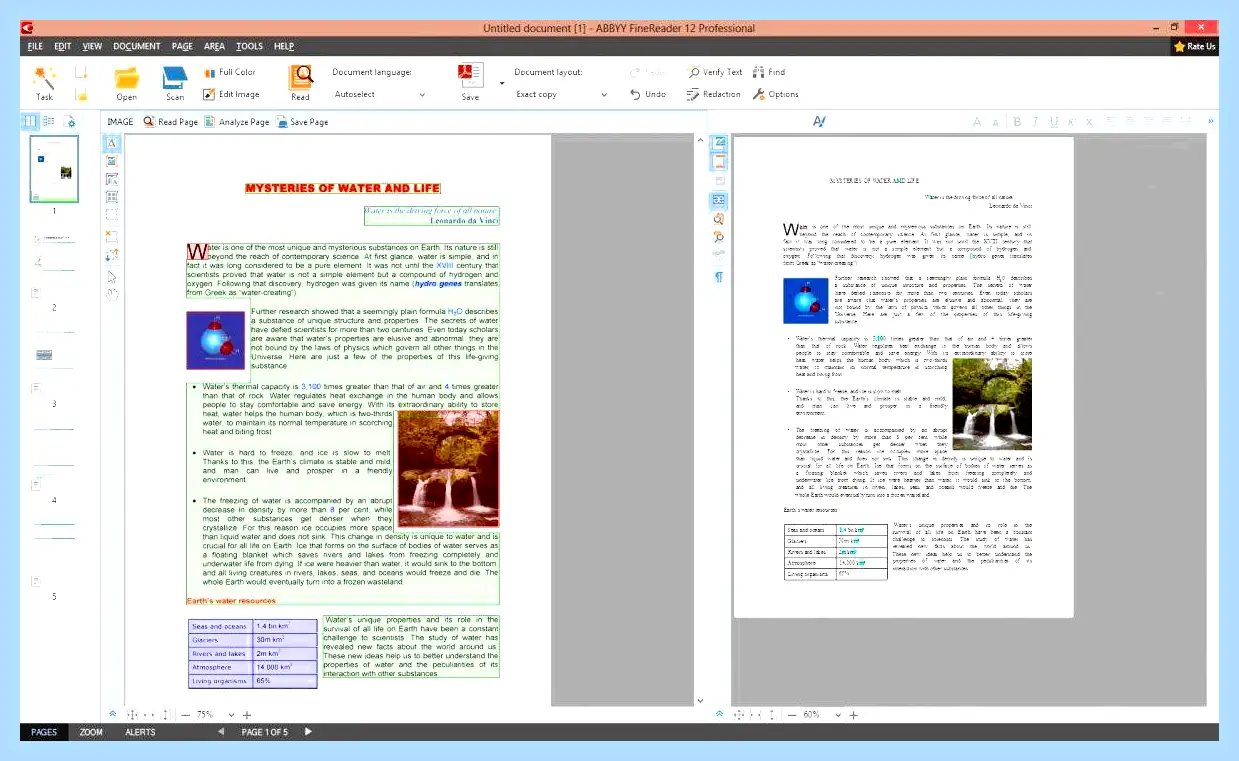The image size is (1239, 761).
Task: Select the Draw Picture Area tool
Action: coord(111,161)
